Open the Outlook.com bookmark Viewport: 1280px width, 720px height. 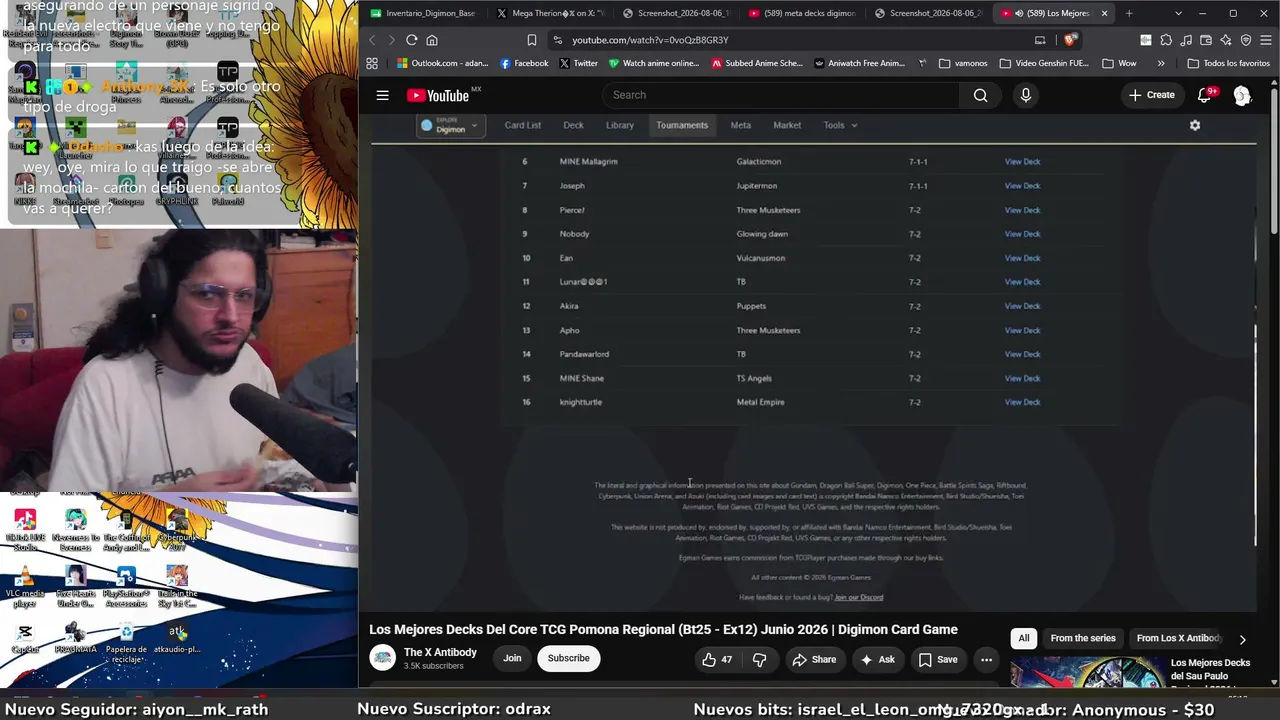(442, 63)
